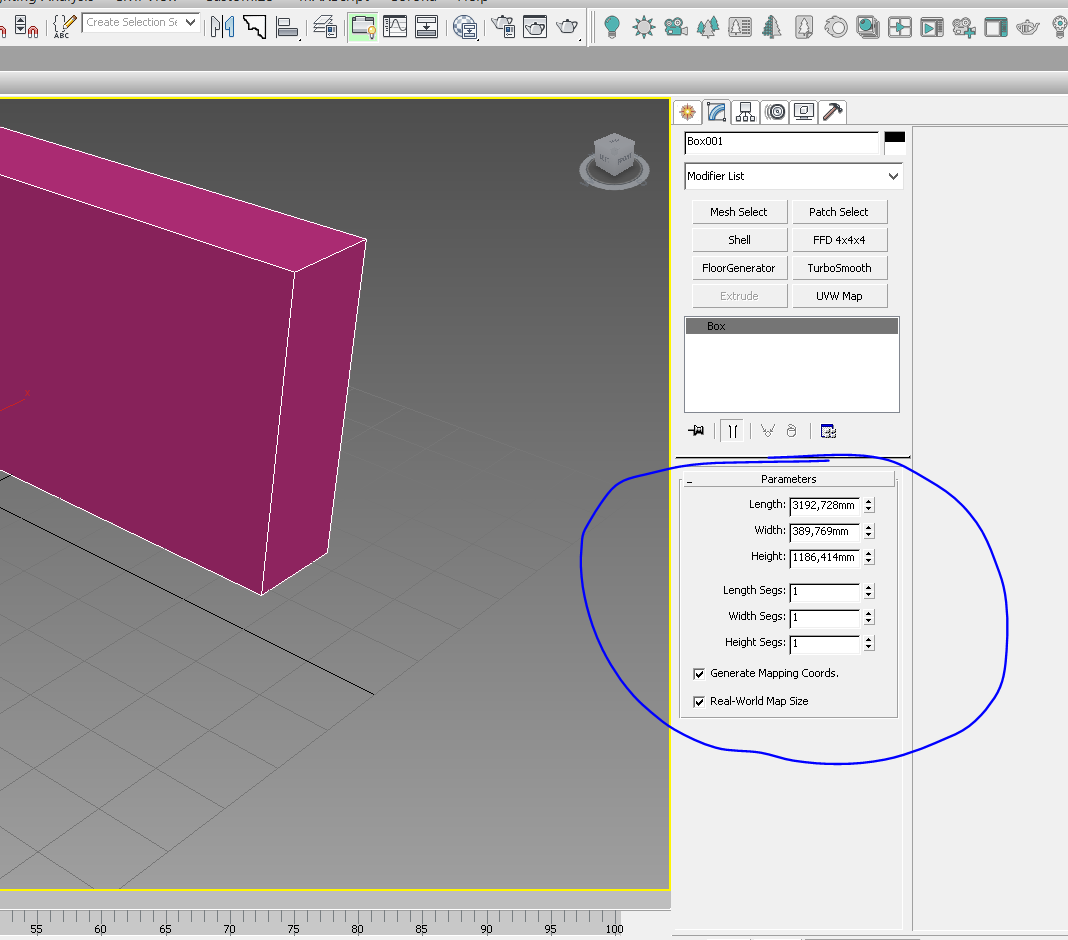Open the Utilities hammer tab
Image resolution: width=1068 pixels, height=940 pixels.
[832, 112]
